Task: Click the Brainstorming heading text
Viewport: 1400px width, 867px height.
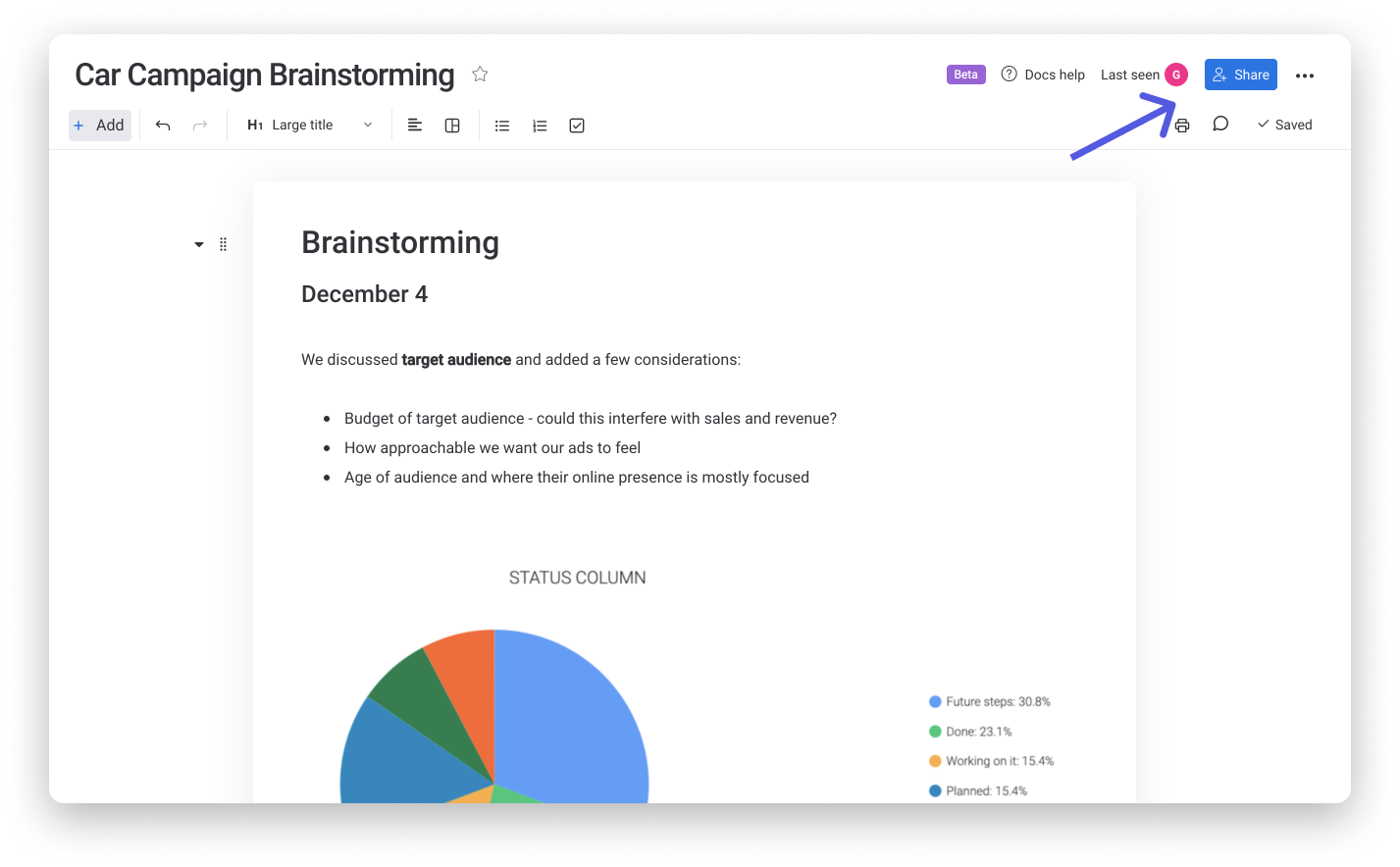Action: tap(400, 242)
